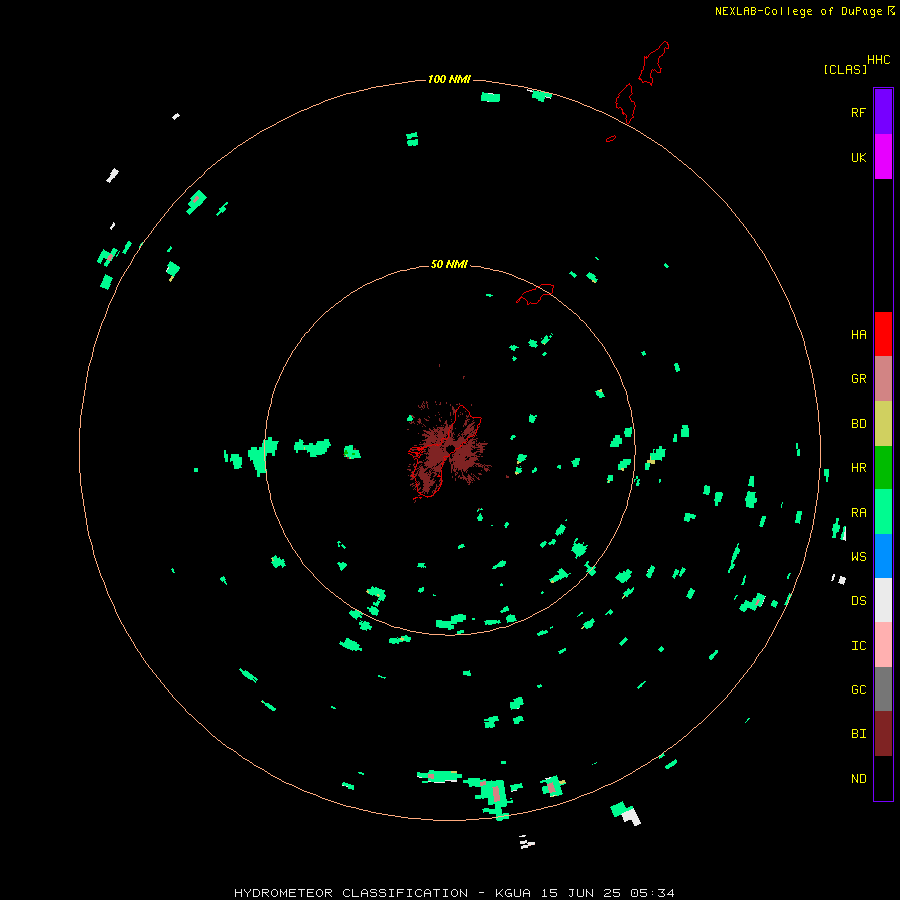Image resolution: width=900 pixels, height=900 pixels.
Task: Click the BI brown legend swatch
Action: point(883,734)
